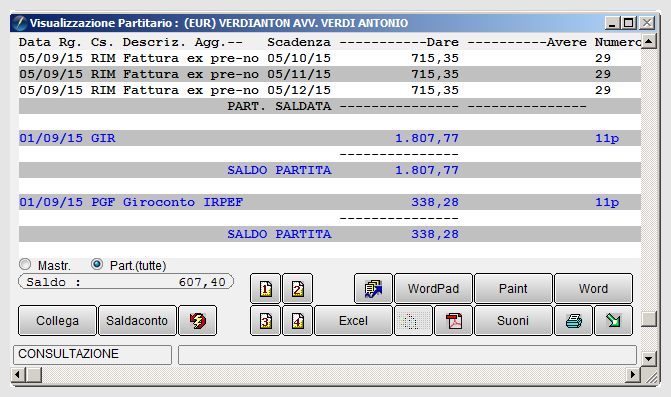Image resolution: width=671 pixels, height=397 pixels.
Task: Close the Visualizzazione Partitario window
Action: click(647, 23)
